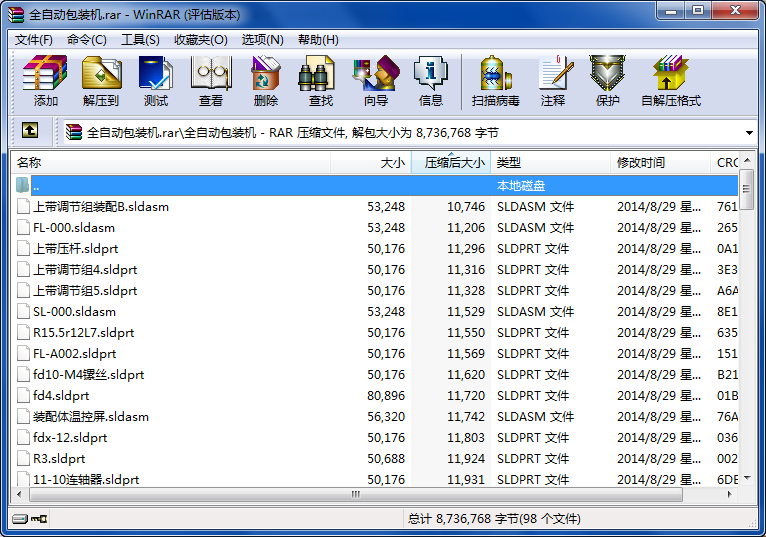This screenshot has height=537, width=766.
Task: Select file 上带调节组装配B.sldasm
Action: (x=101, y=207)
